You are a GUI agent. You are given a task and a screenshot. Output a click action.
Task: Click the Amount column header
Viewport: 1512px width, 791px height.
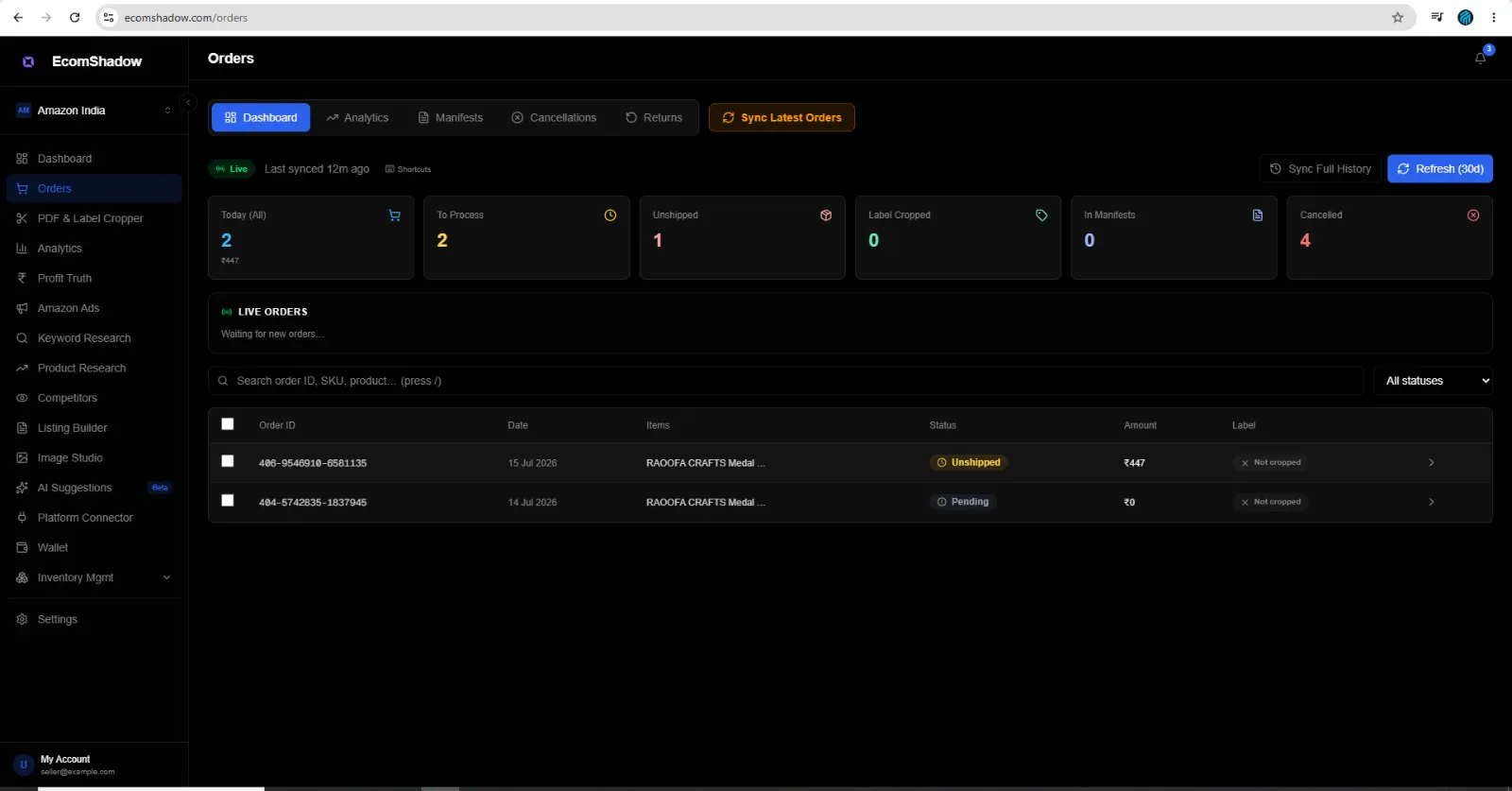[x=1140, y=425]
